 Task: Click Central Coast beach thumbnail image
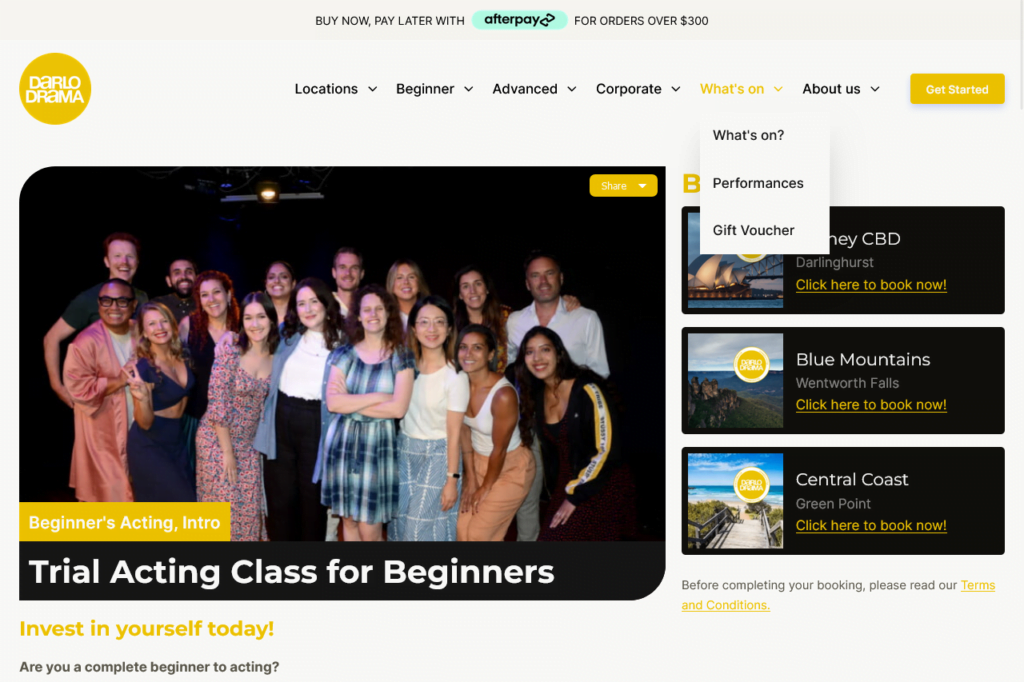pyautogui.click(x=735, y=501)
